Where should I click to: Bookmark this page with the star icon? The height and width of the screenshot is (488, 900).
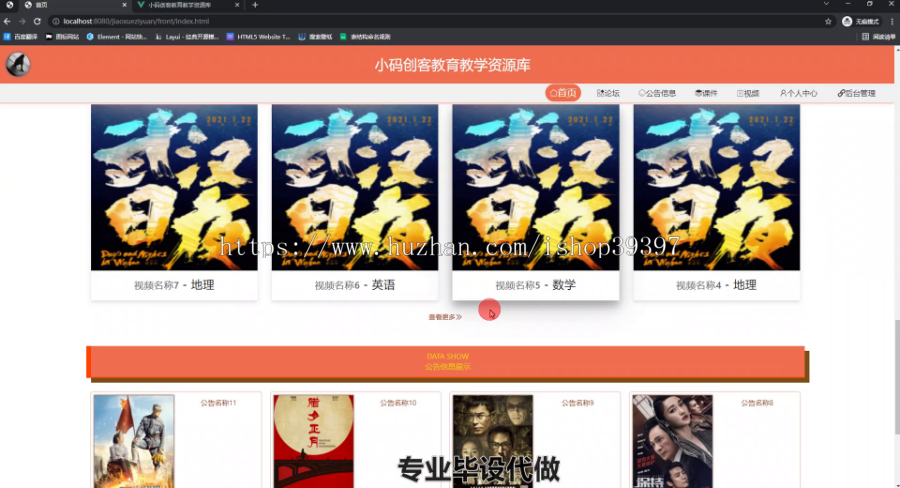tap(828, 21)
